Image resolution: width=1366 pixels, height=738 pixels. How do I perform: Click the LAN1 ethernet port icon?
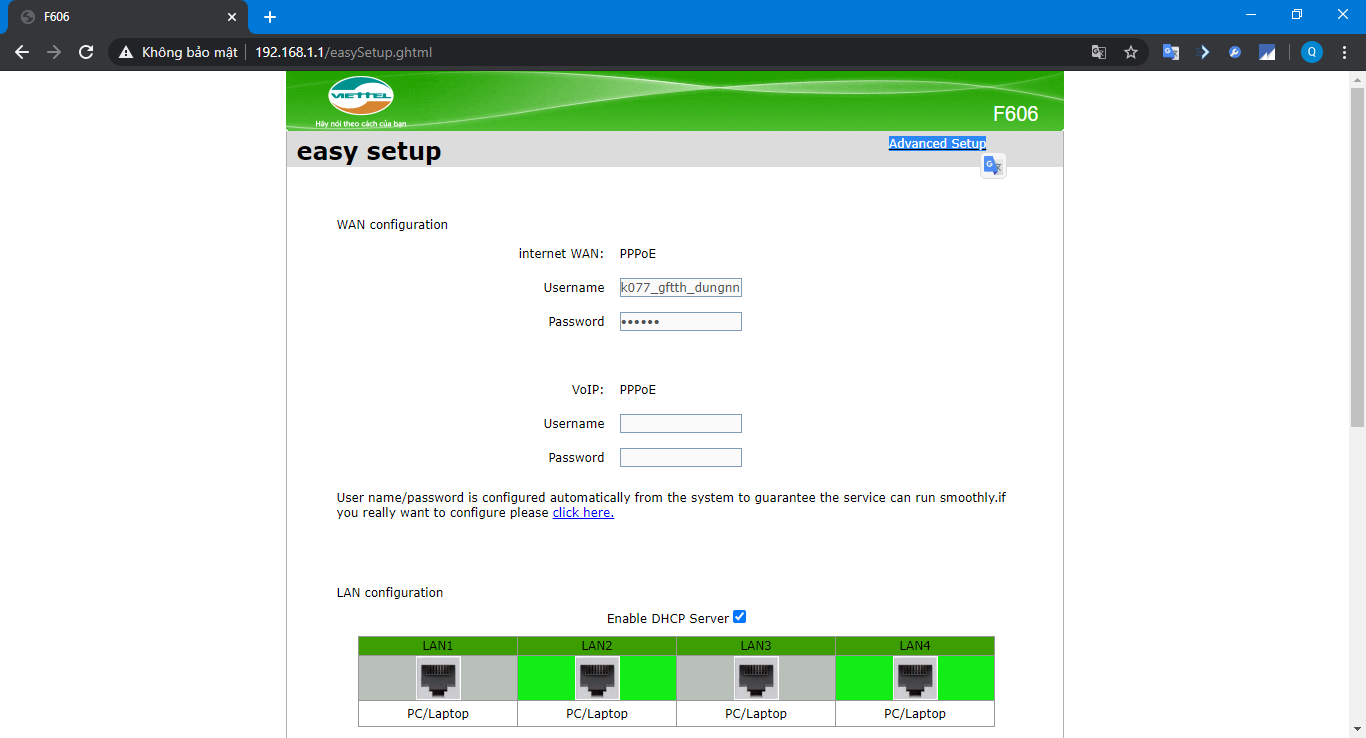pos(438,678)
